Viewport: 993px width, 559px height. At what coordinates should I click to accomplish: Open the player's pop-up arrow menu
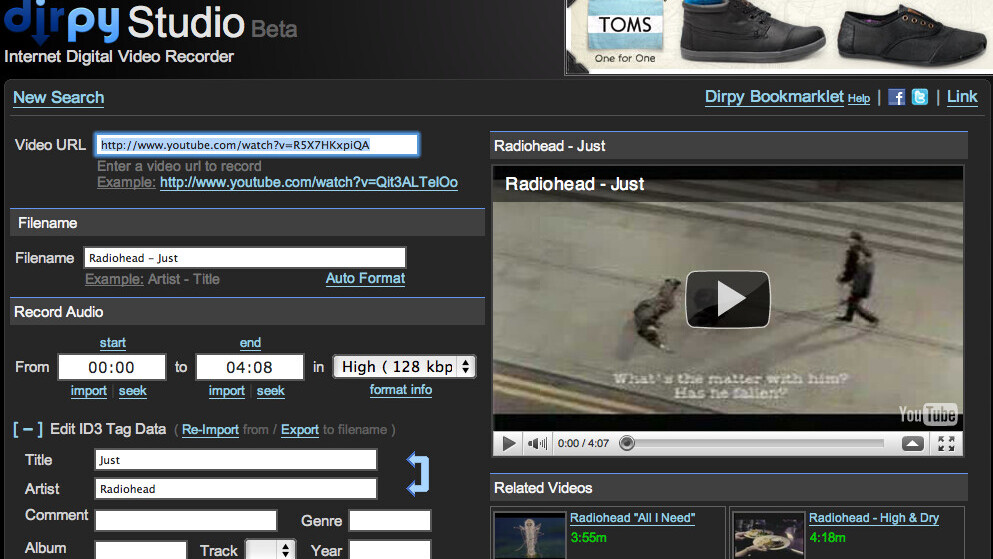[912, 444]
